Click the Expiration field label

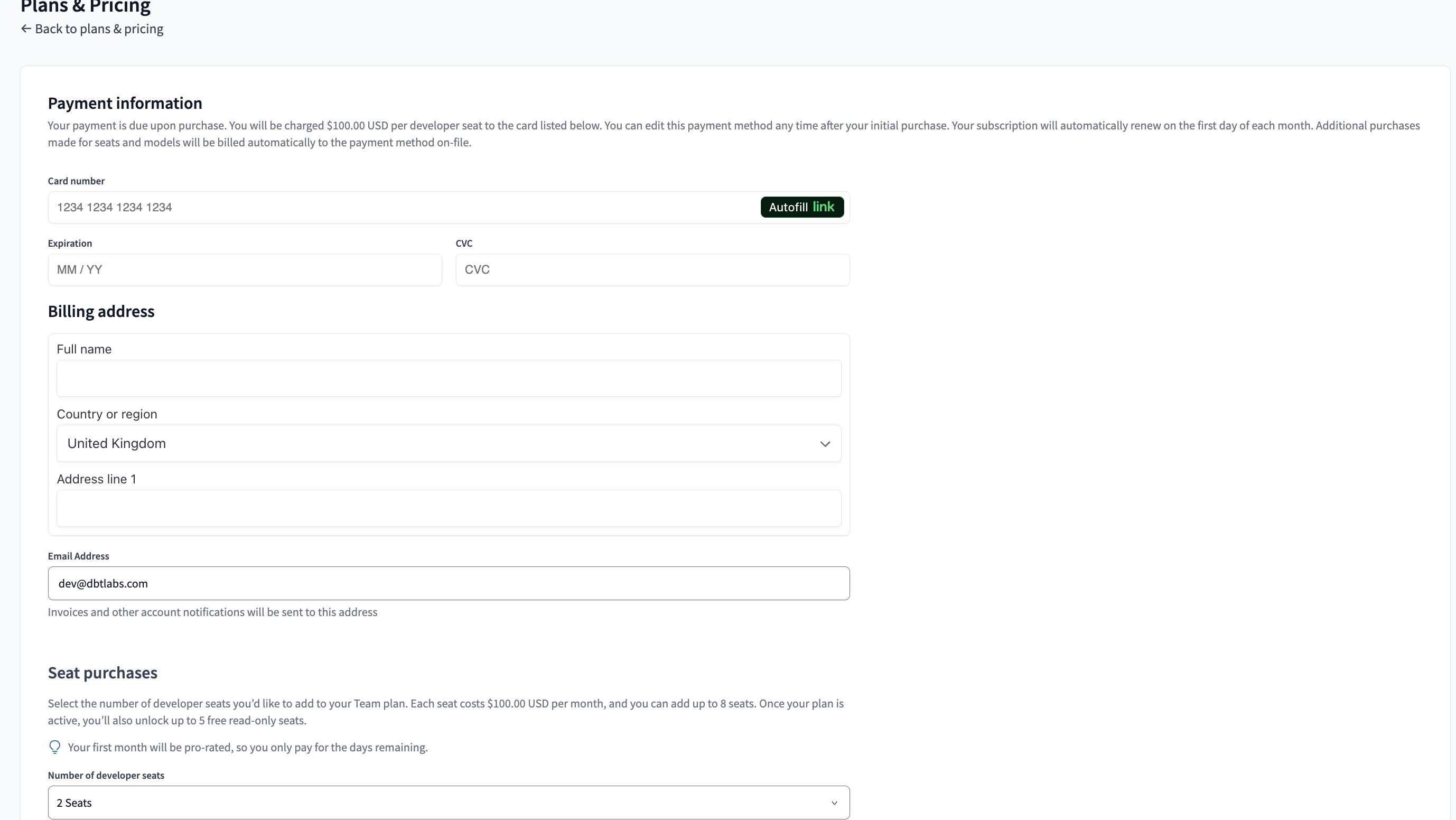click(x=70, y=243)
